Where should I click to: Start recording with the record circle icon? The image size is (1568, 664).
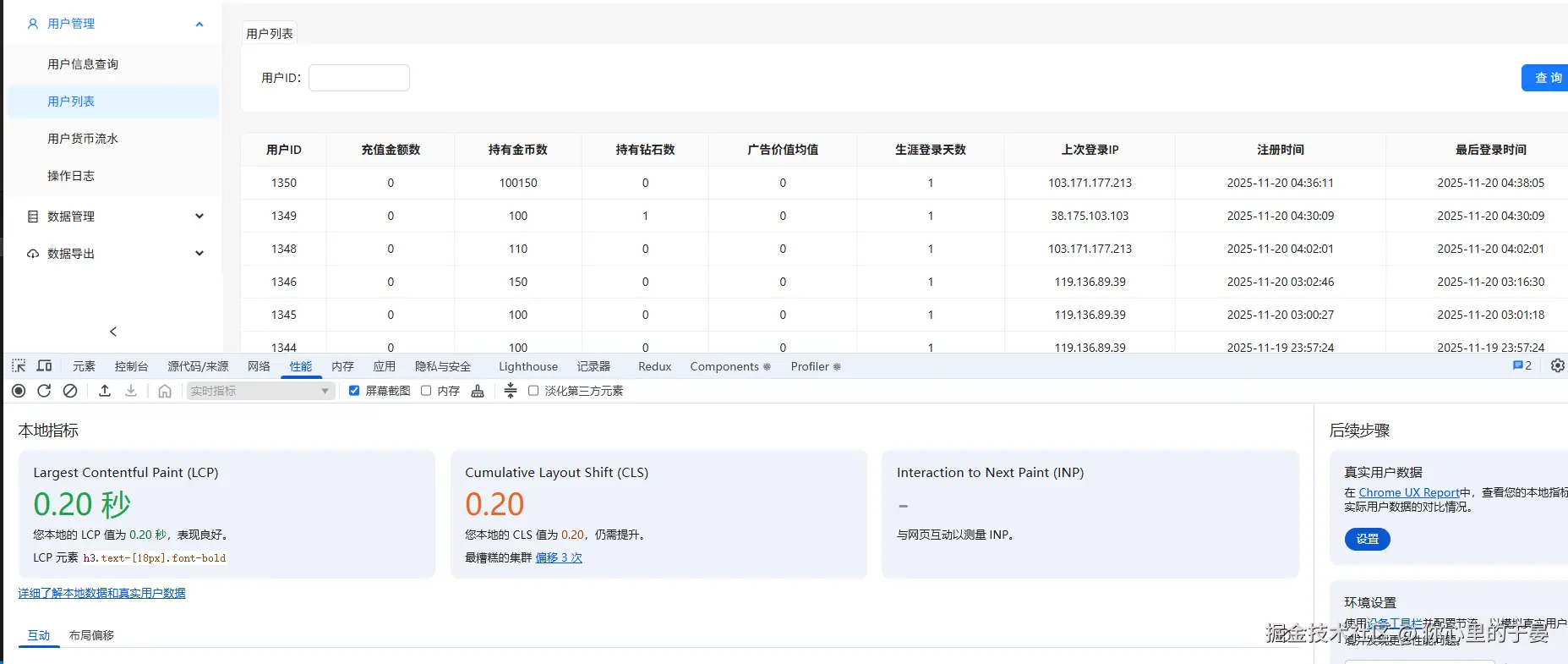[x=19, y=391]
